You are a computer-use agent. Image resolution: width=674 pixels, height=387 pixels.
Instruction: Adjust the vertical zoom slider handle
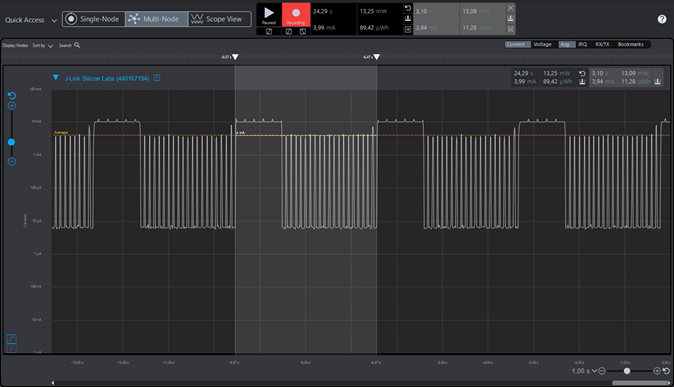tap(12, 142)
